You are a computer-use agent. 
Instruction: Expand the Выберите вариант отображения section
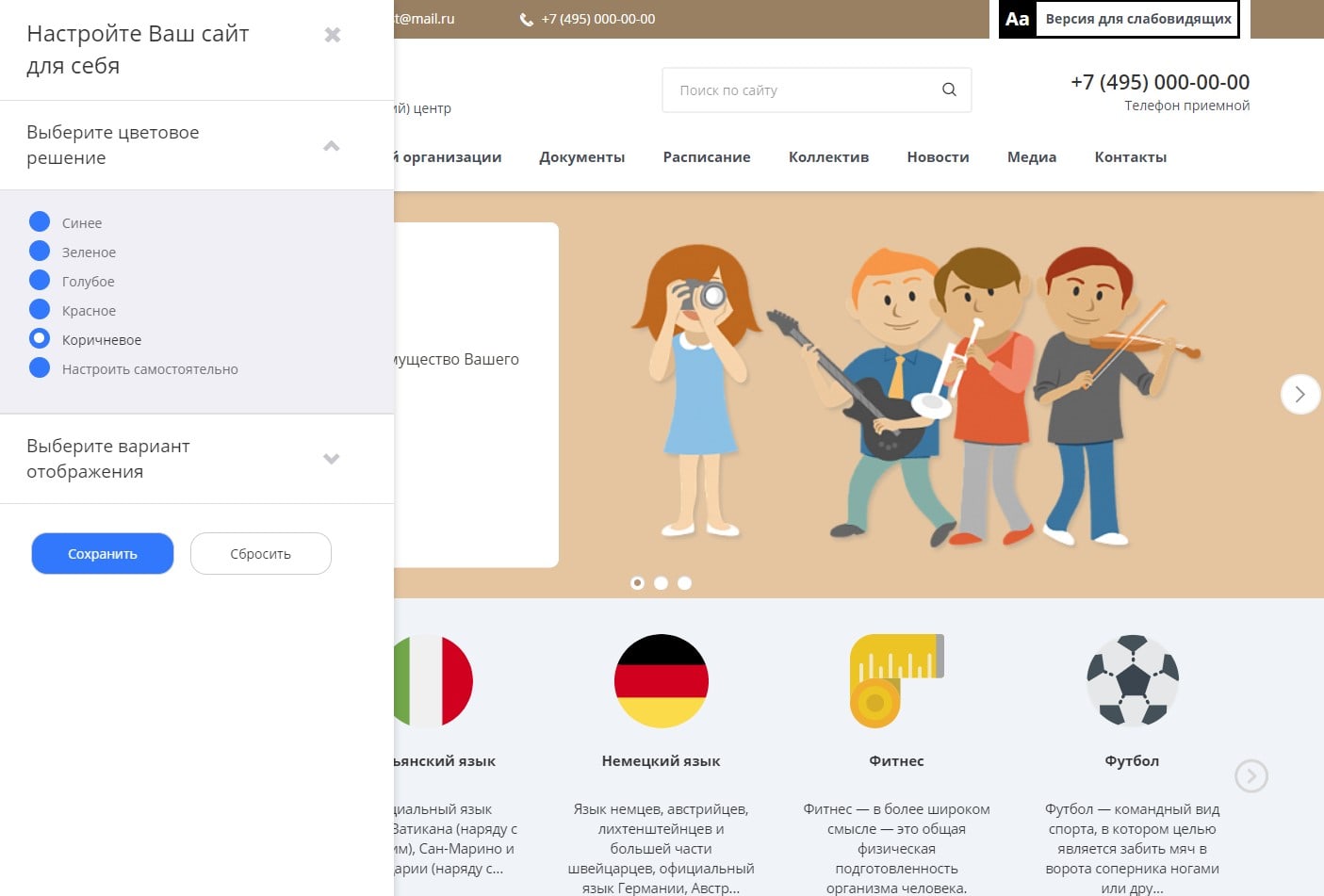pyautogui.click(x=331, y=459)
